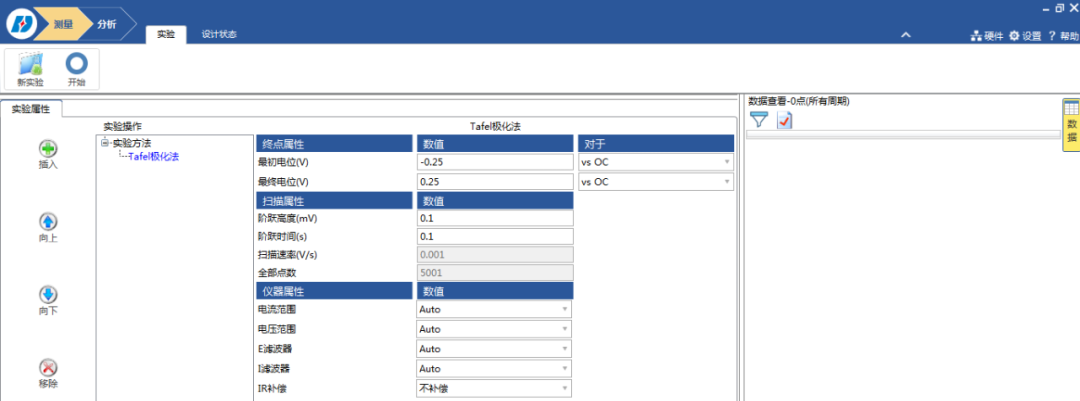The image size is (1080, 401).
Task: Open 最终电位 reference dropdown vs OC
Action: 656,182
